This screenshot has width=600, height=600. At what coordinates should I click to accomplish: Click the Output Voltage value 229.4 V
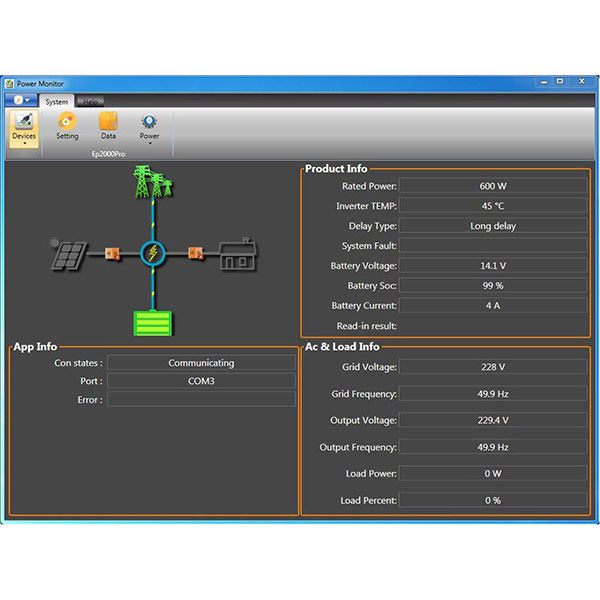coord(493,420)
